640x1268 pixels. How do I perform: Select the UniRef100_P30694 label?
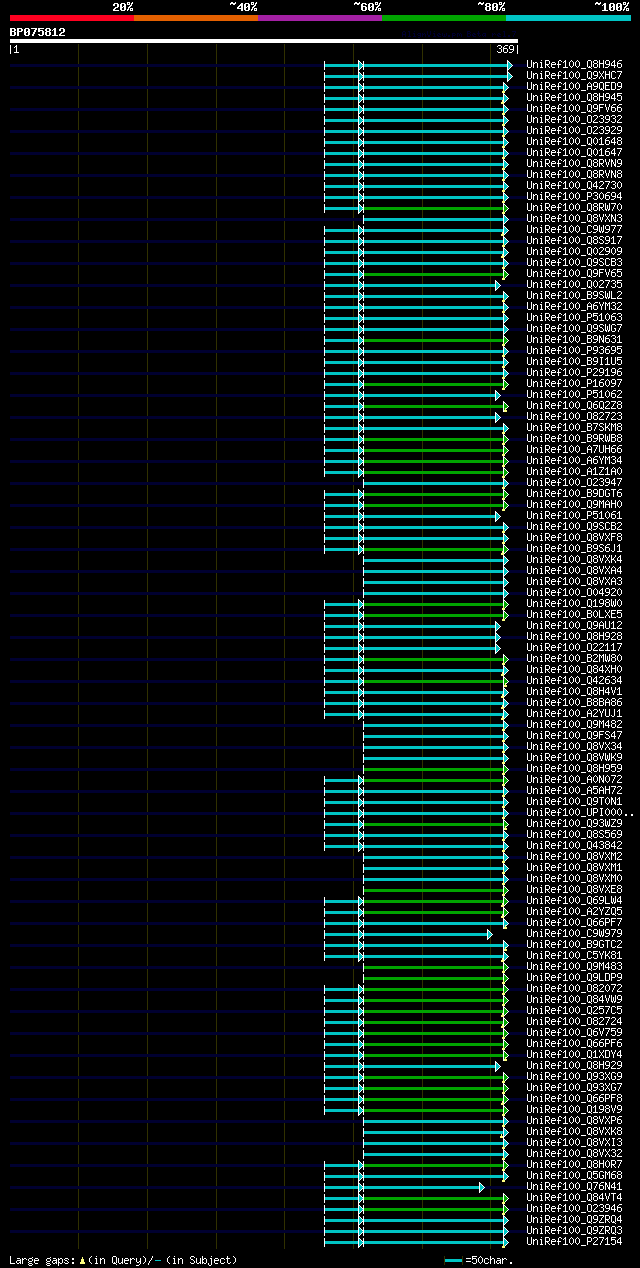(575, 196)
